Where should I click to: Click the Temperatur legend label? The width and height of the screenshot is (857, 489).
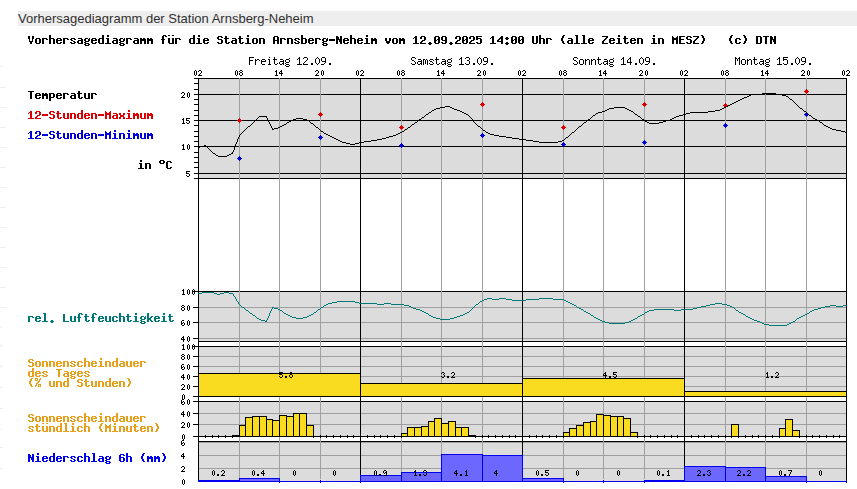click(62, 95)
